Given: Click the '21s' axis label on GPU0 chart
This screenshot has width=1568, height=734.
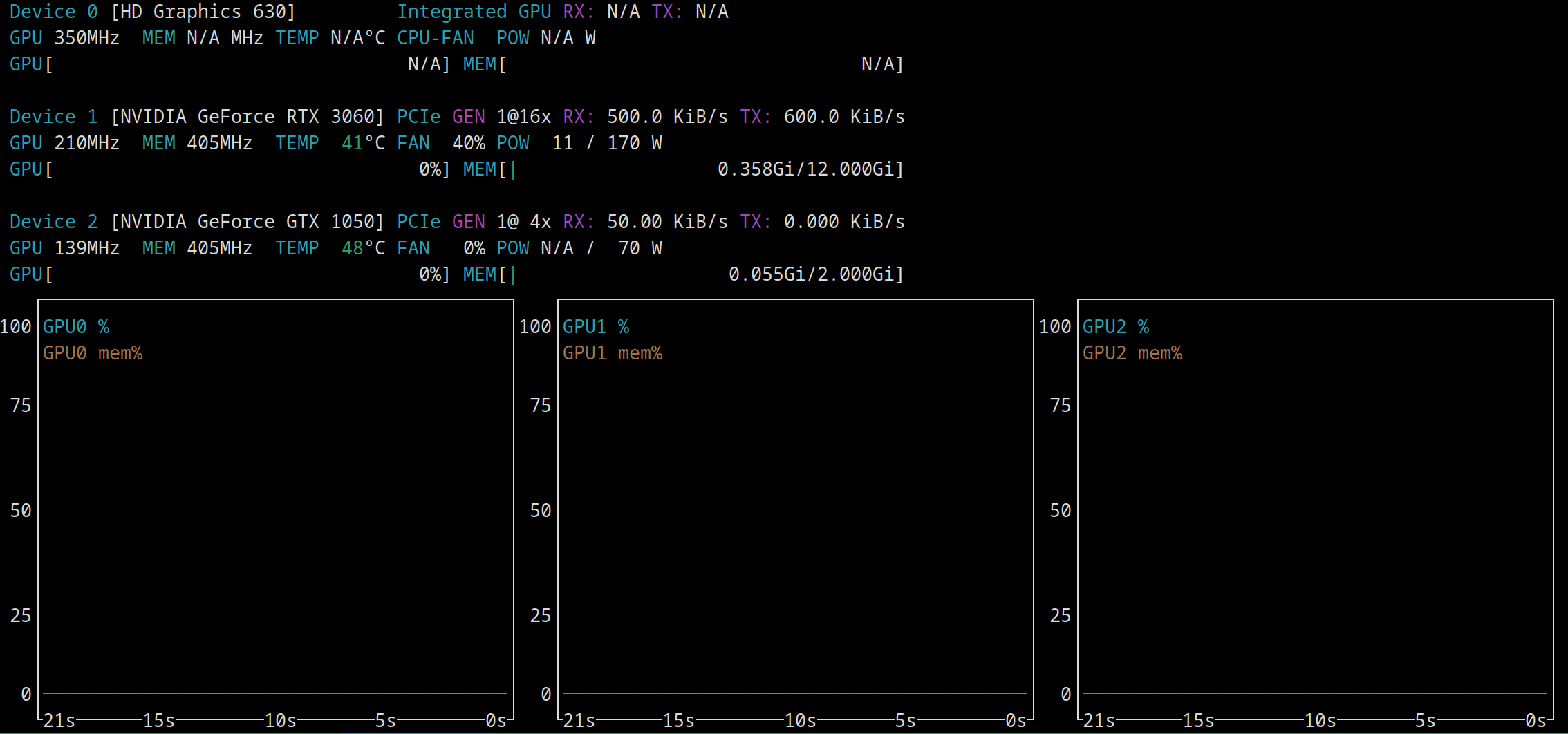Looking at the screenshot, I should click(59, 721).
